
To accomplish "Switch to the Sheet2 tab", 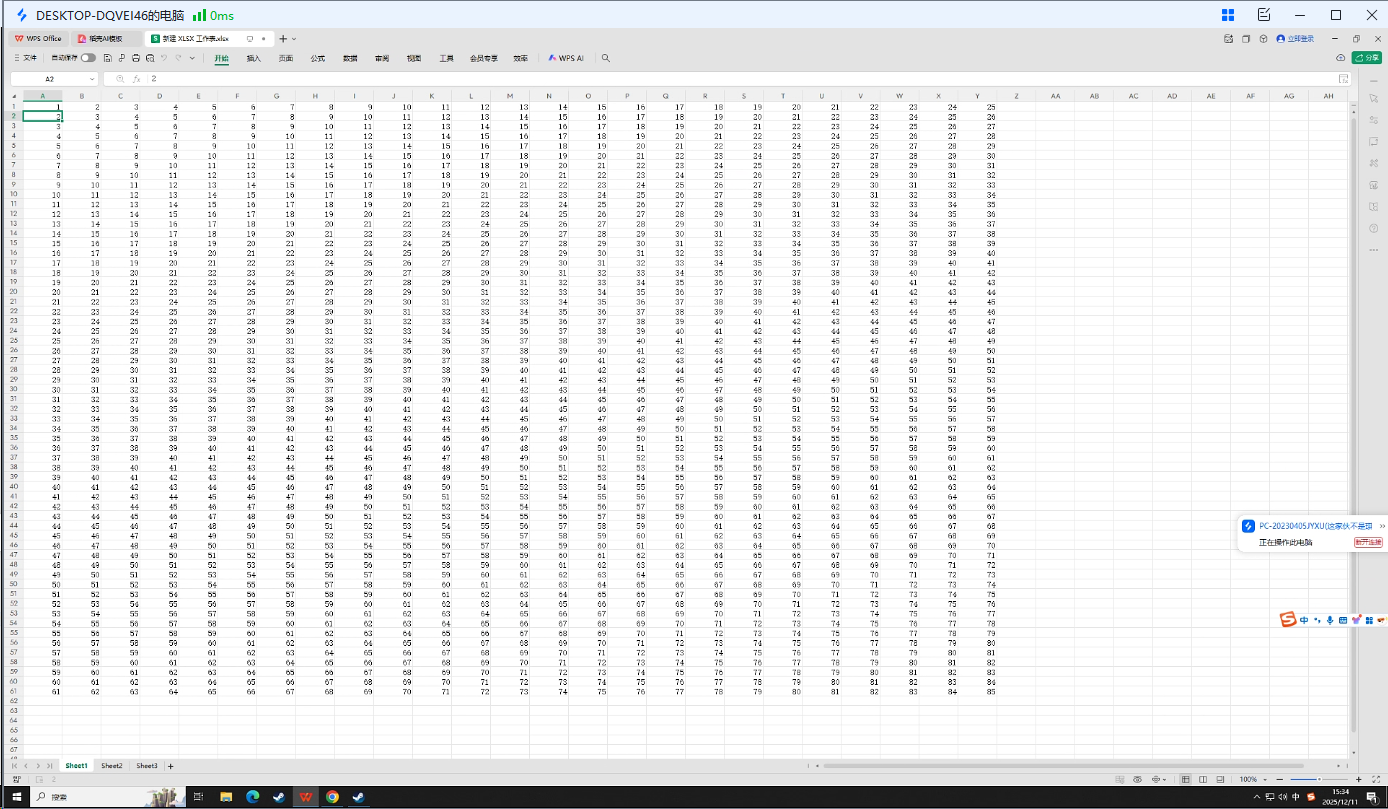I will [111, 766].
